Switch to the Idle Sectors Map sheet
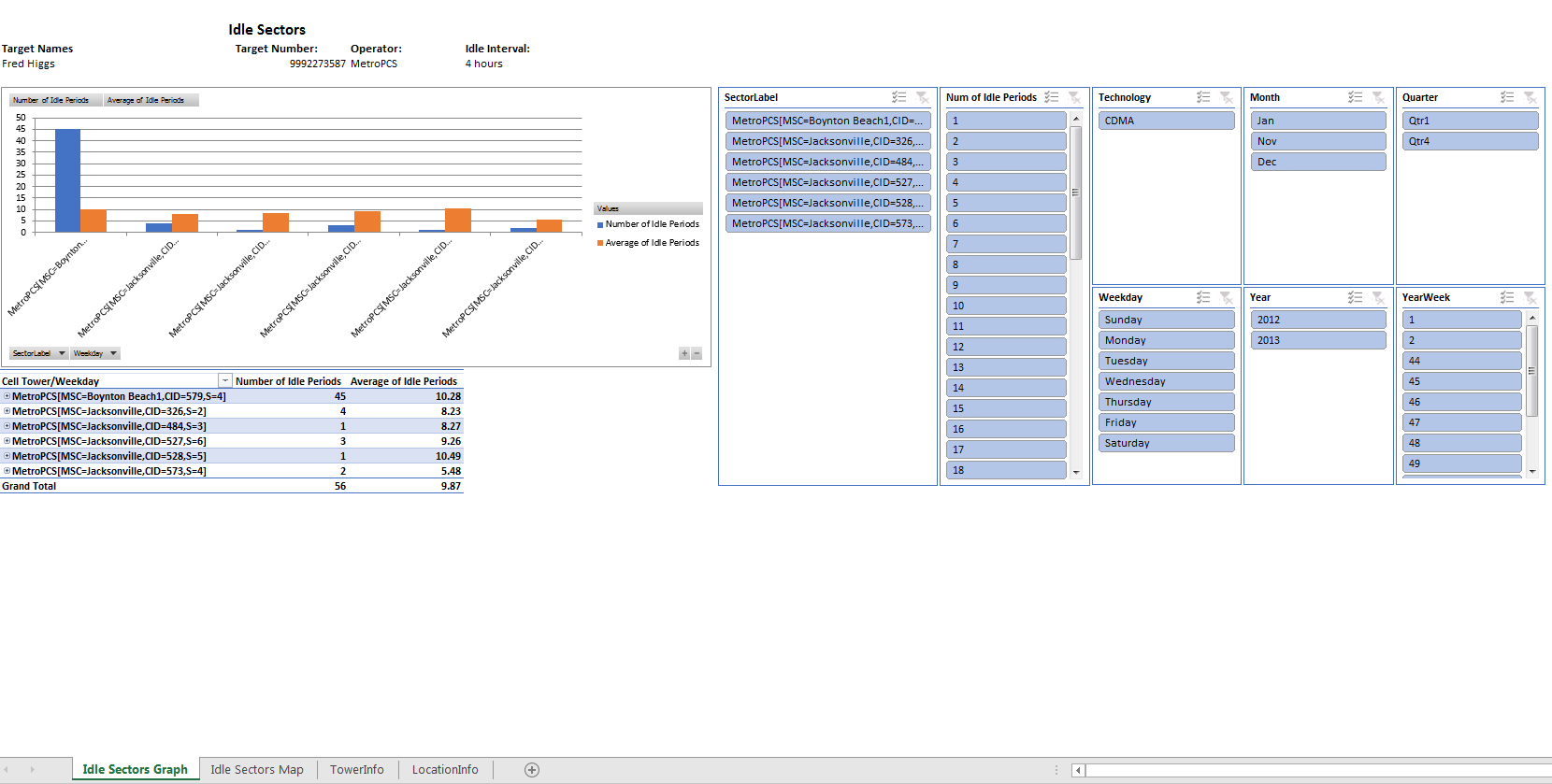Image resolution: width=1552 pixels, height=784 pixels. [x=256, y=770]
